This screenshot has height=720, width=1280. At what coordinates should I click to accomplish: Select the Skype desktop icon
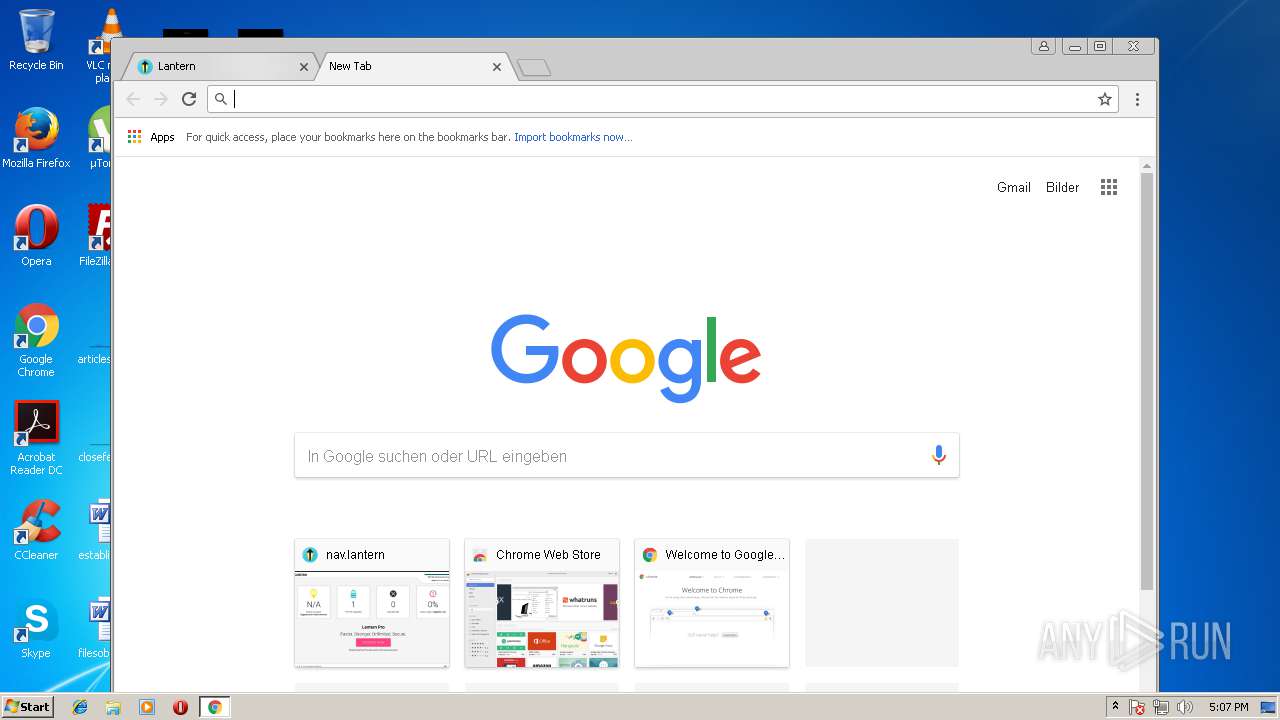click(x=36, y=628)
